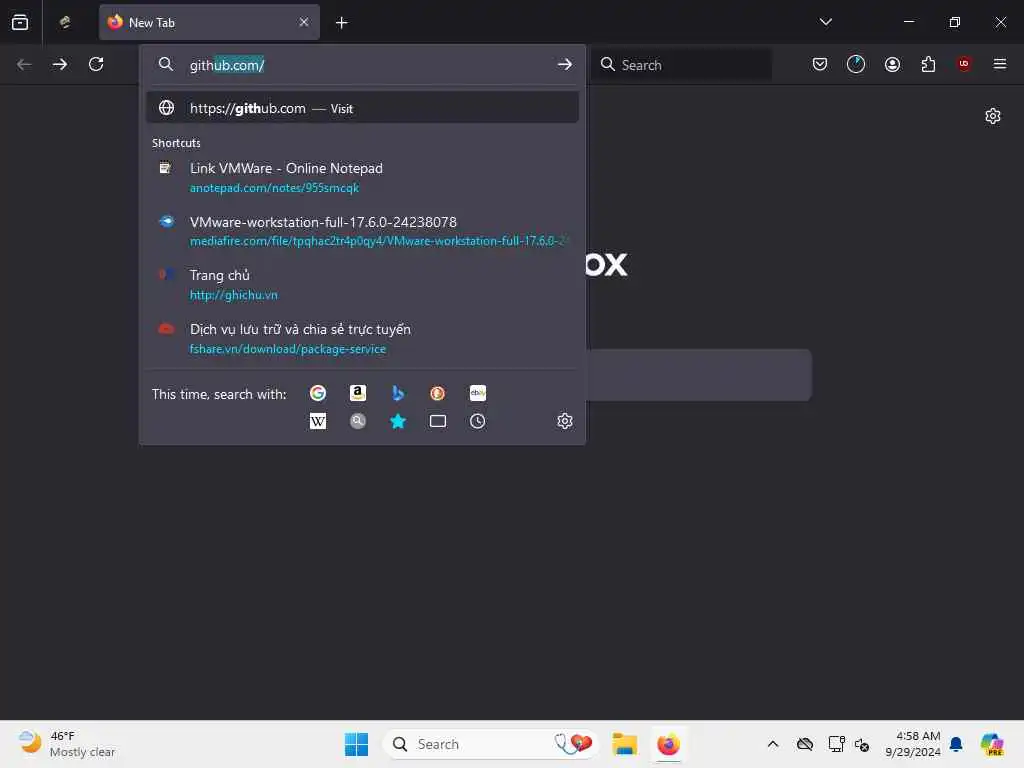
Task: Open the new tab page personalize gear
Action: (993, 116)
